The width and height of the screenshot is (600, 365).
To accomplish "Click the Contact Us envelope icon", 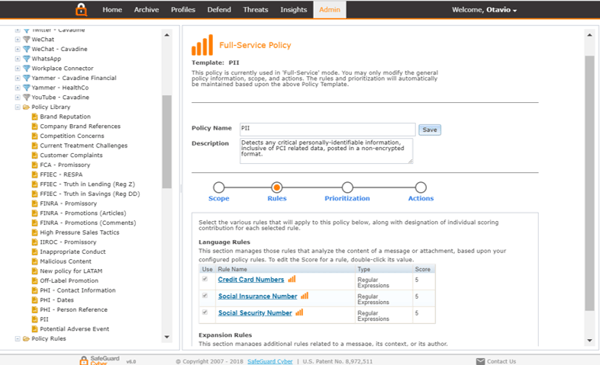I will click(x=480, y=361).
